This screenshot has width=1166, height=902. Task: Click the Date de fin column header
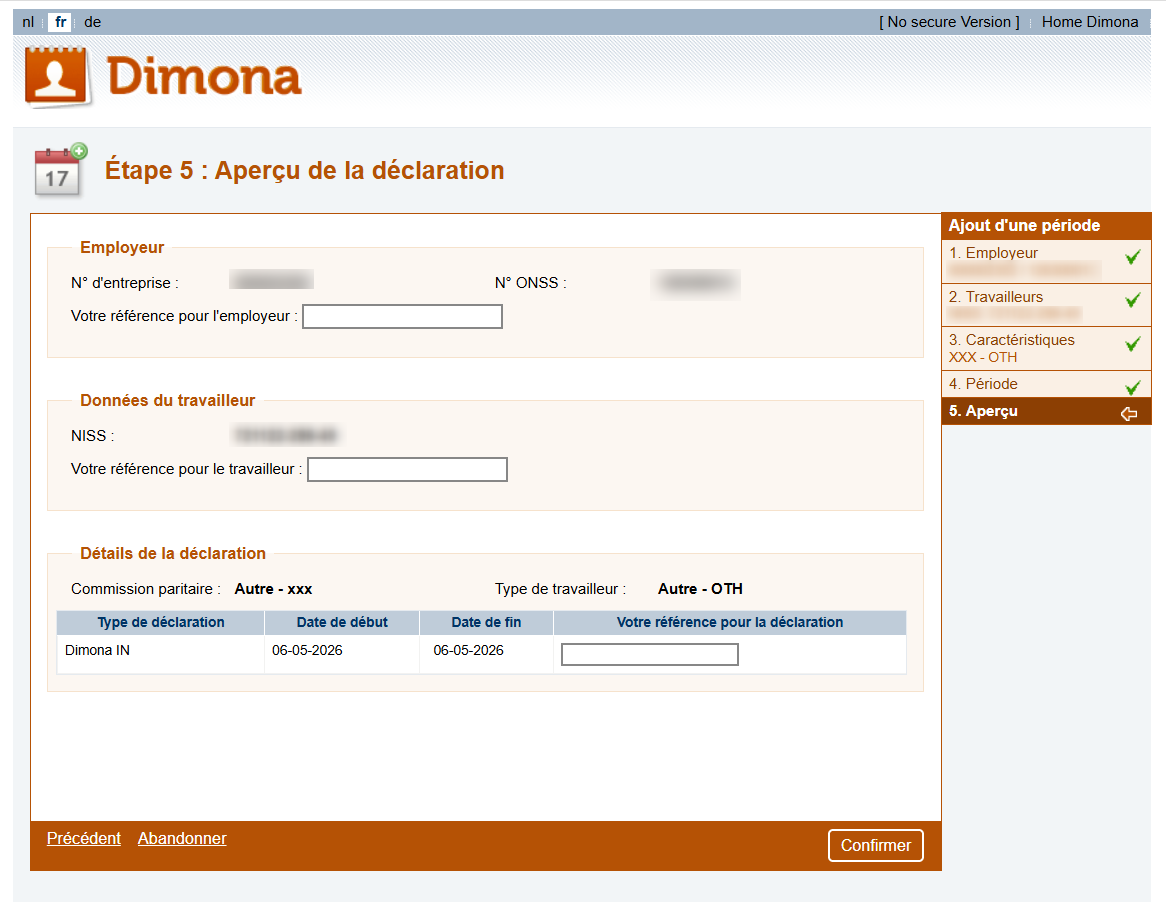pyautogui.click(x=486, y=622)
